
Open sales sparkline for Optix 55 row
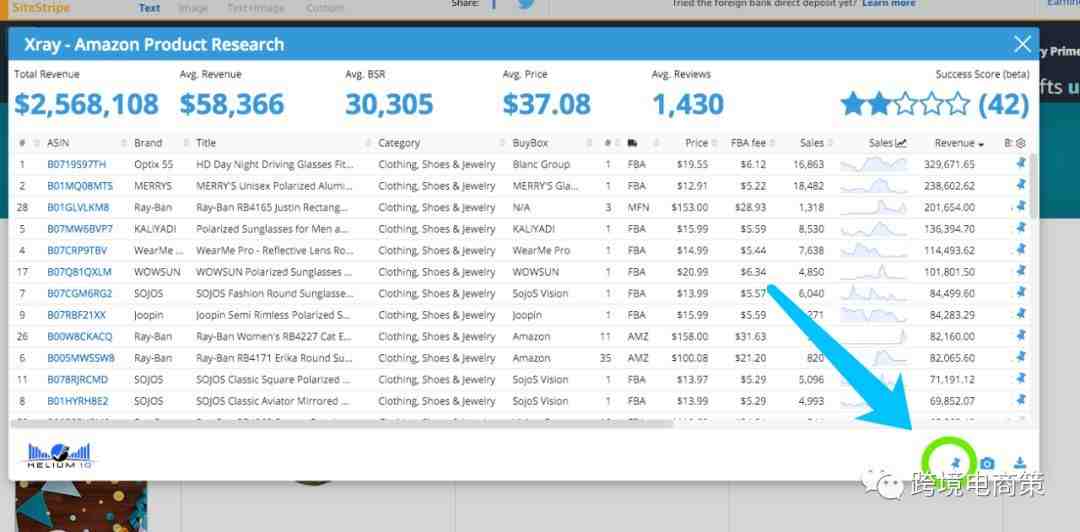point(873,164)
